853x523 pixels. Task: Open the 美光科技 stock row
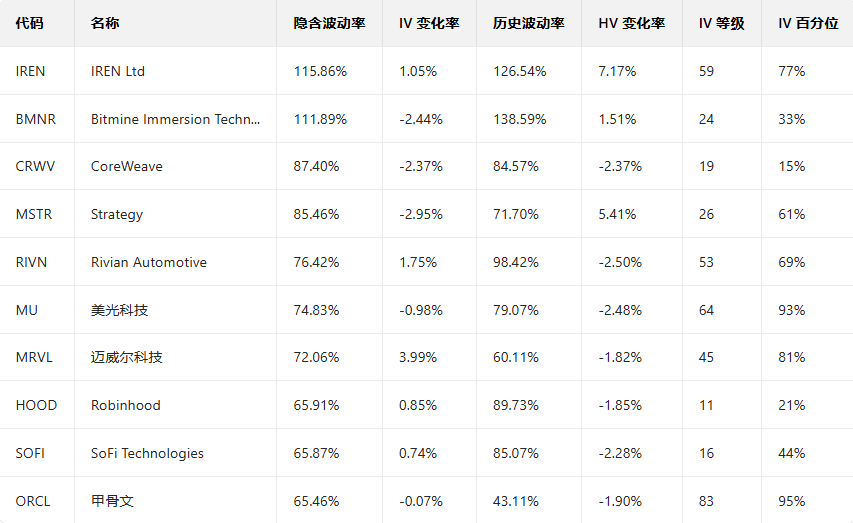point(119,310)
